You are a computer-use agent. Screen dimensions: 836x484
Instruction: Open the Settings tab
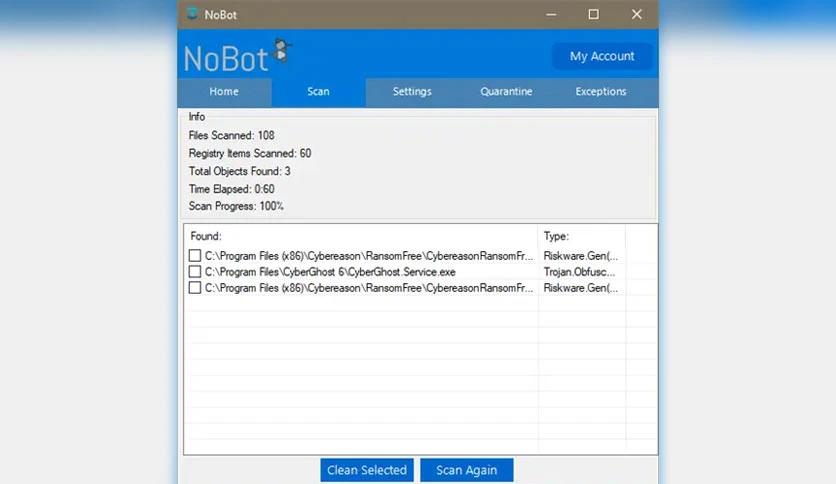pyautogui.click(x=412, y=92)
